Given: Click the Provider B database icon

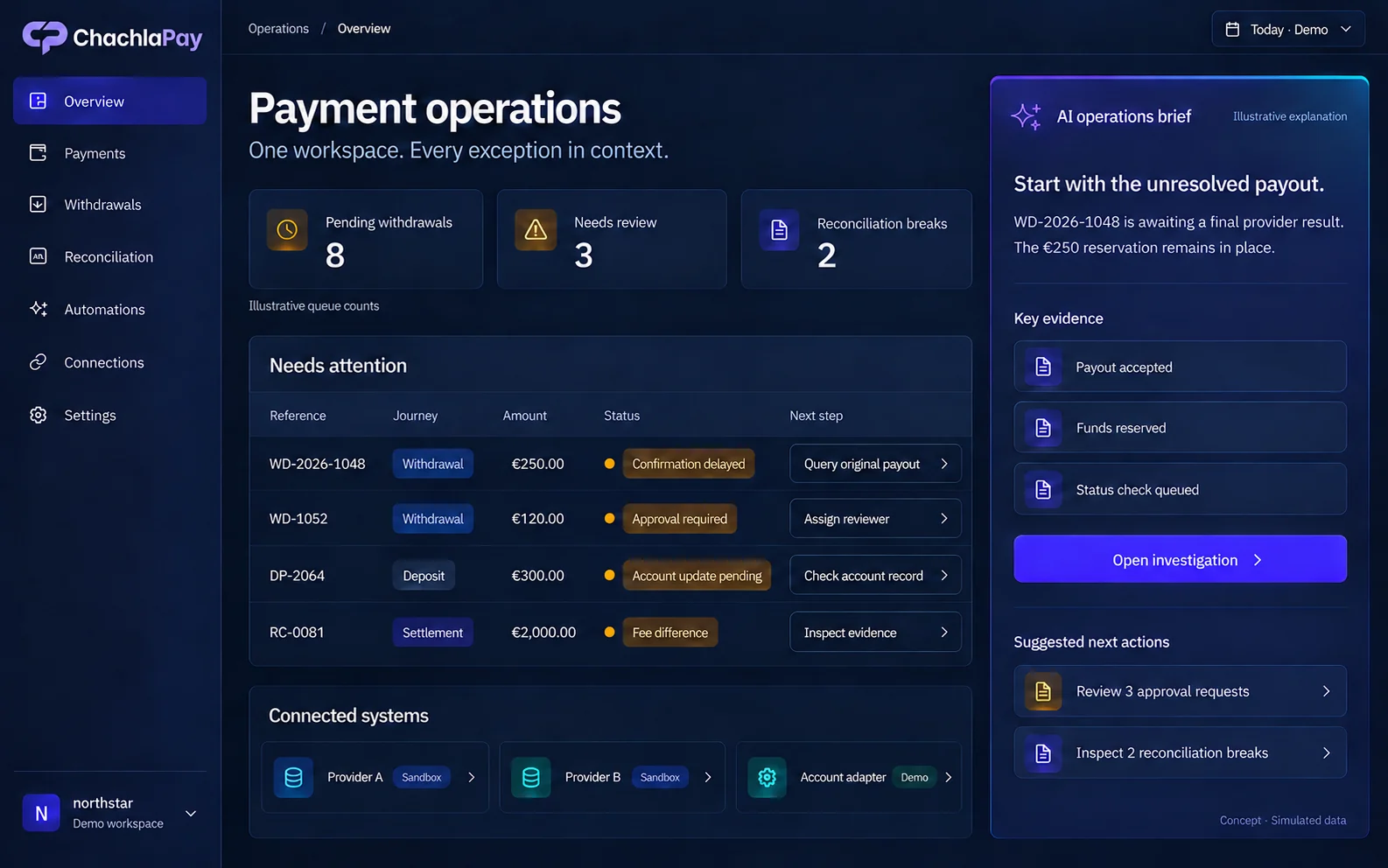Looking at the screenshot, I should (531, 777).
